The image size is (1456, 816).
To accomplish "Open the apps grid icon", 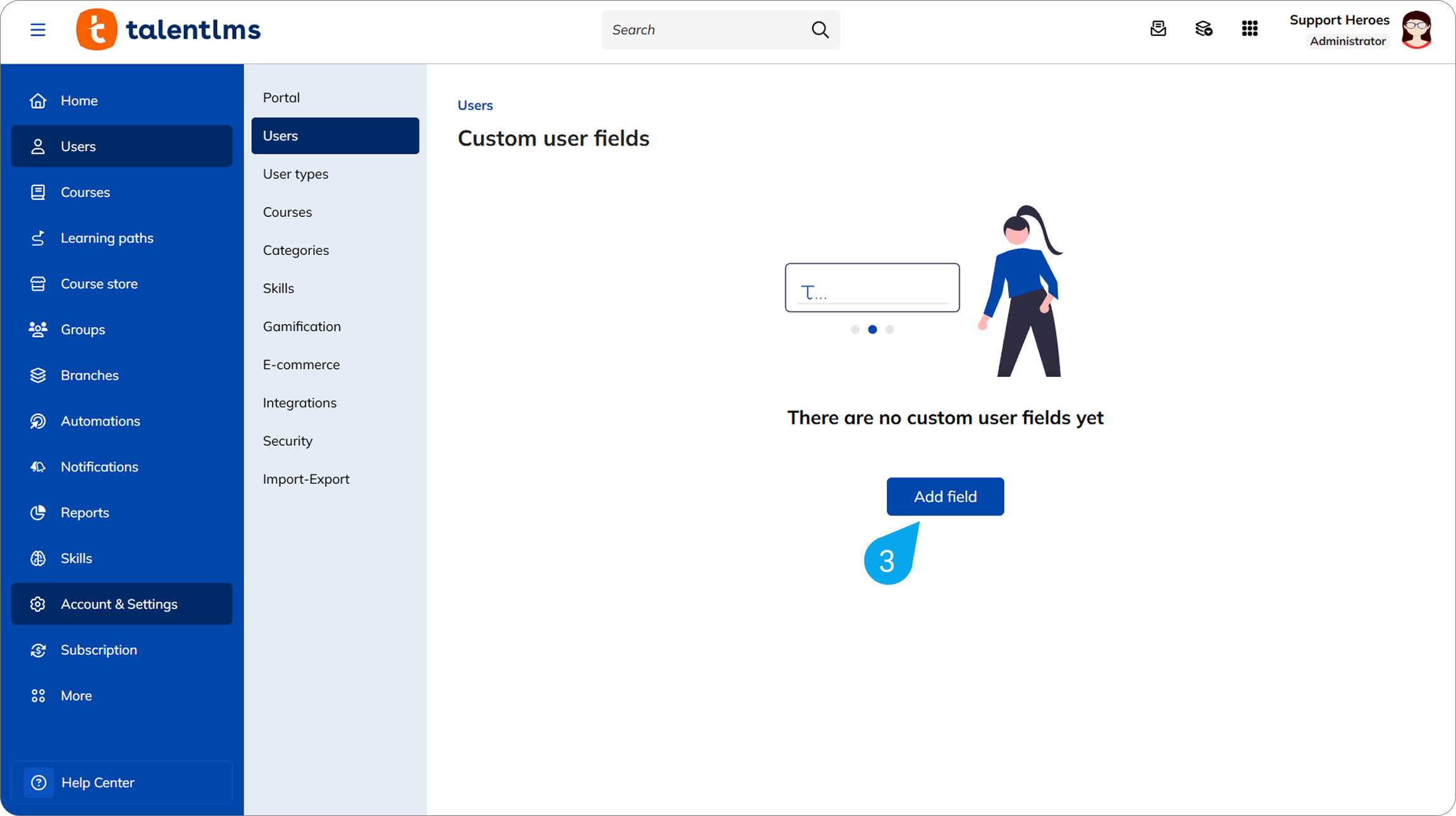I will click(1250, 29).
